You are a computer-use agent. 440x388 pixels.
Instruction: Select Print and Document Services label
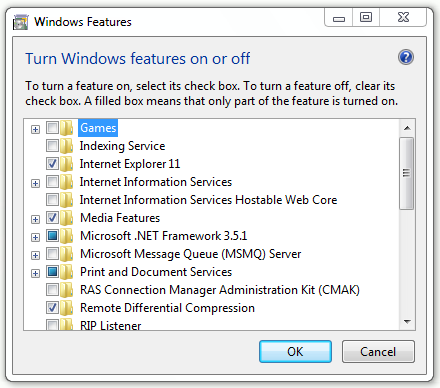pos(156,272)
